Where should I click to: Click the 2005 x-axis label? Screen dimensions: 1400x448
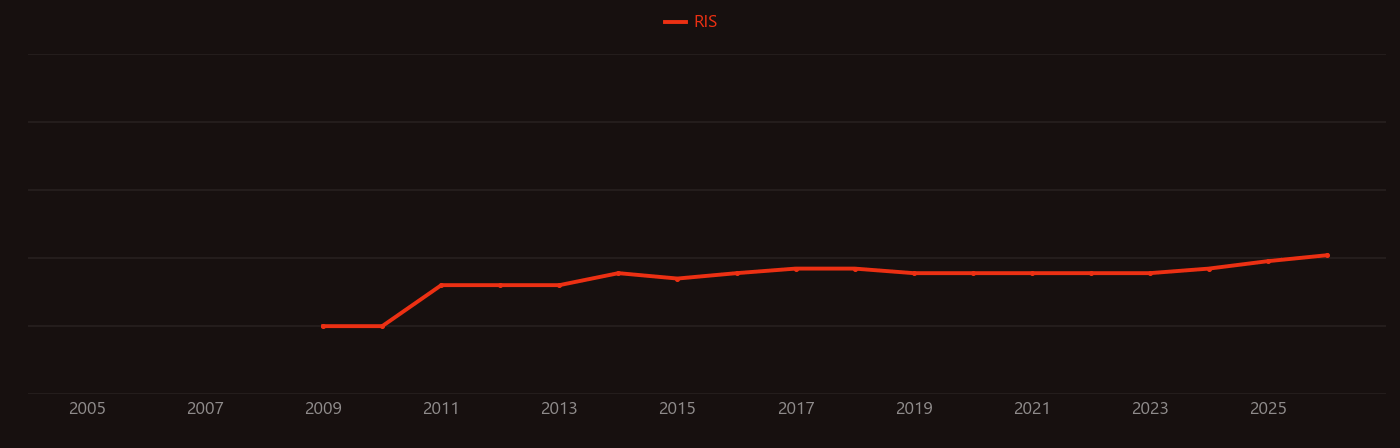click(x=87, y=409)
